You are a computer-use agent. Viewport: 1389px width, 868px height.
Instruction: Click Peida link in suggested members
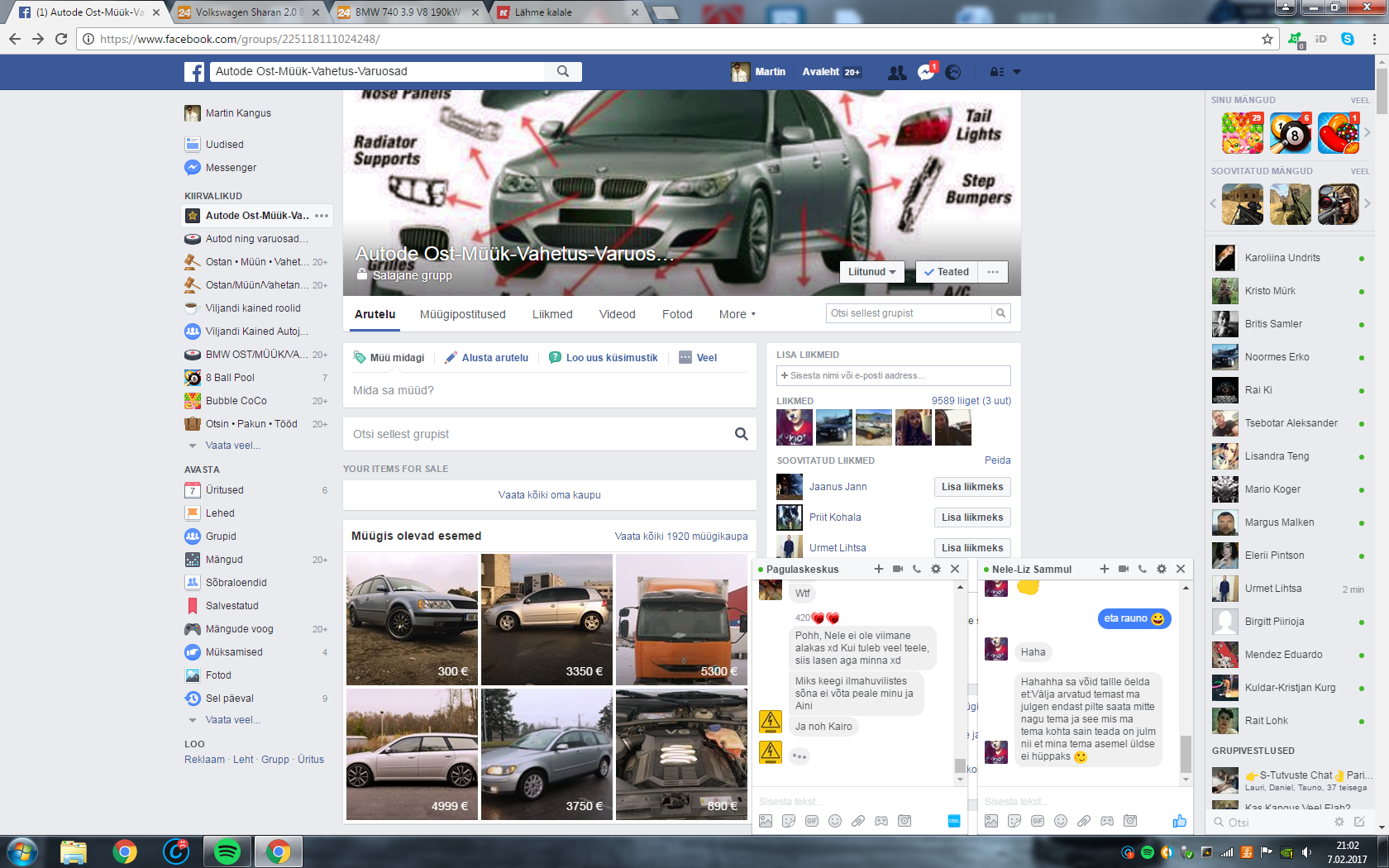998,460
